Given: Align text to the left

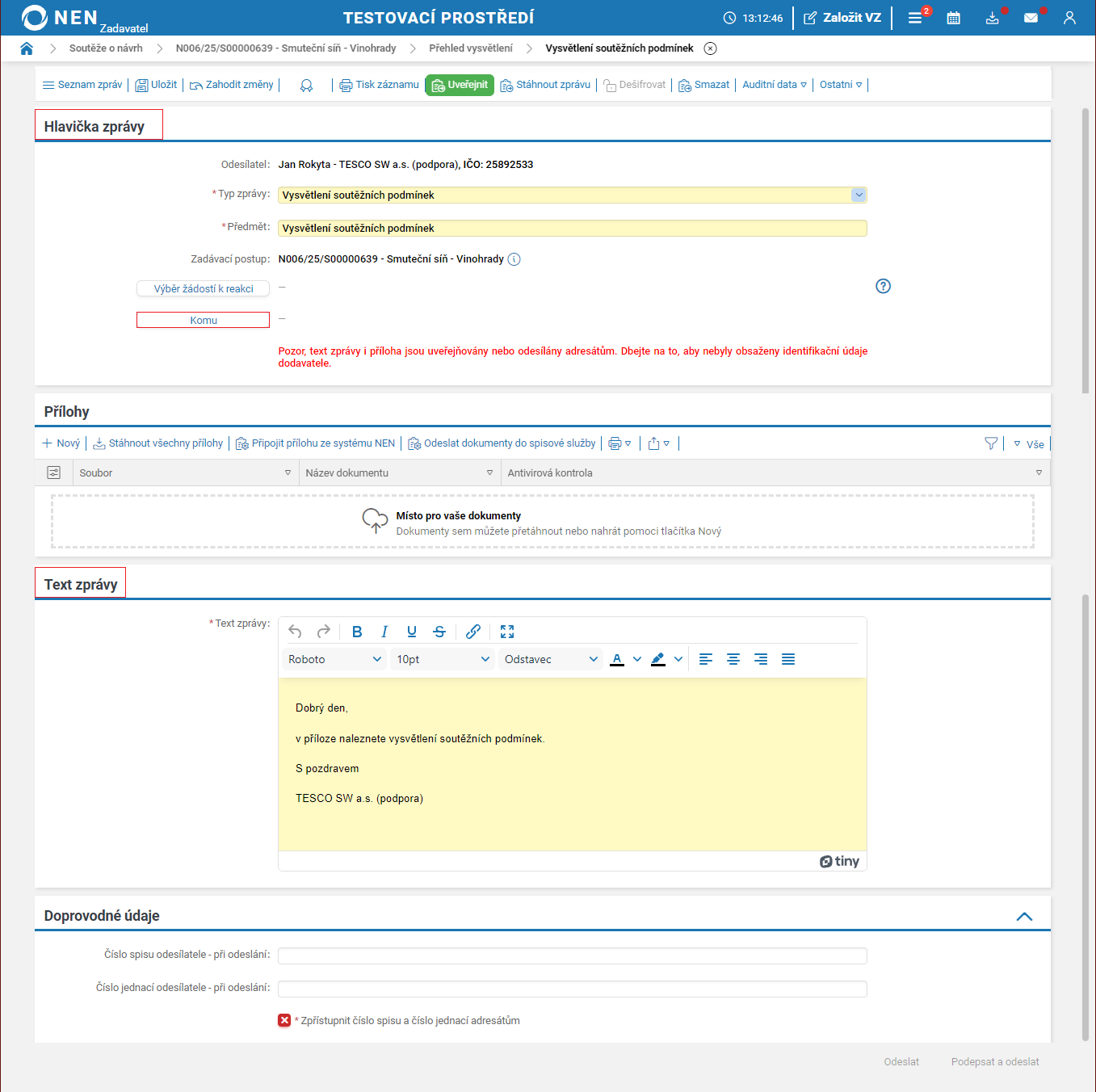Looking at the screenshot, I should (x=706, y=659).
